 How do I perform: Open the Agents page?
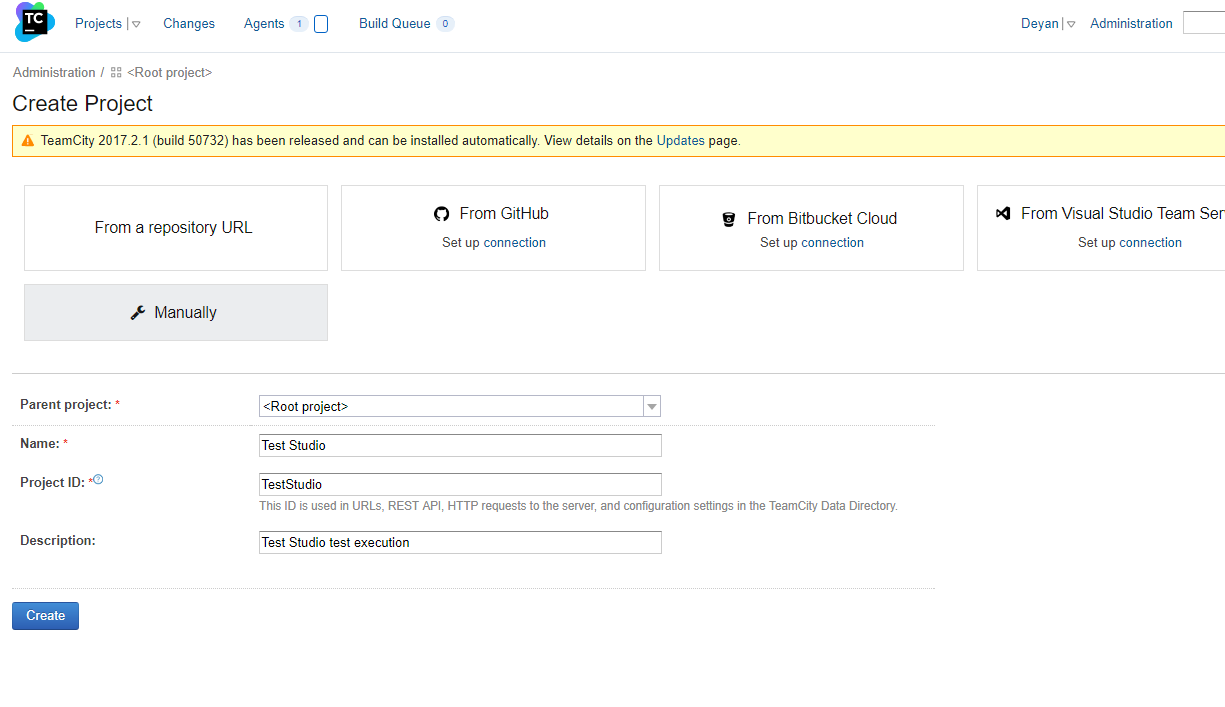click(x=264, y=23)
